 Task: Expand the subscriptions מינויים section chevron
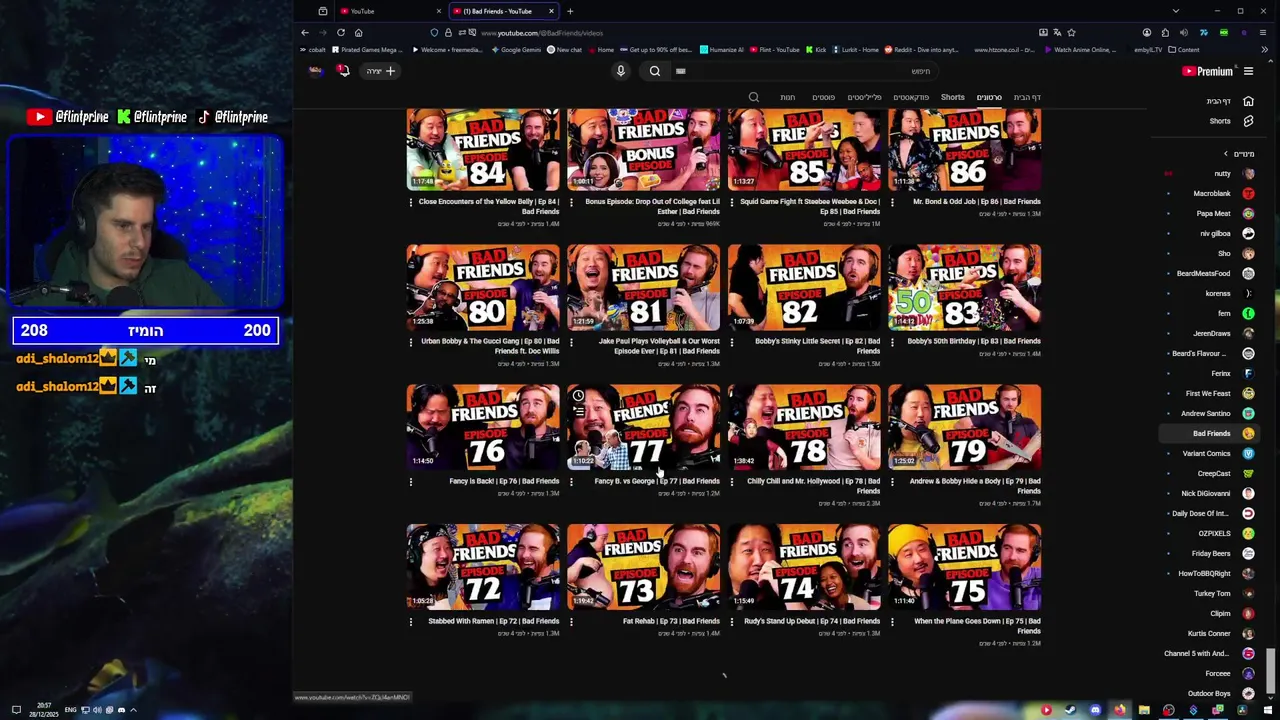point(1226,153)
